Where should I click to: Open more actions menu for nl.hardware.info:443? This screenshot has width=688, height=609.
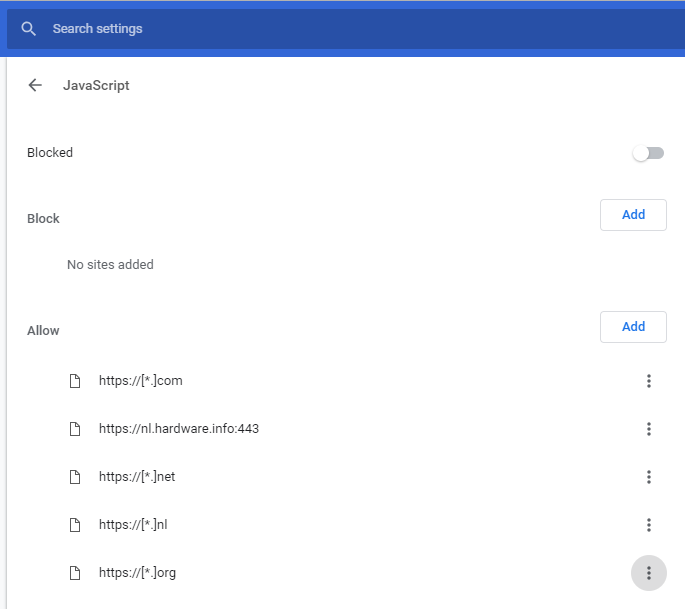coord(649,429)
